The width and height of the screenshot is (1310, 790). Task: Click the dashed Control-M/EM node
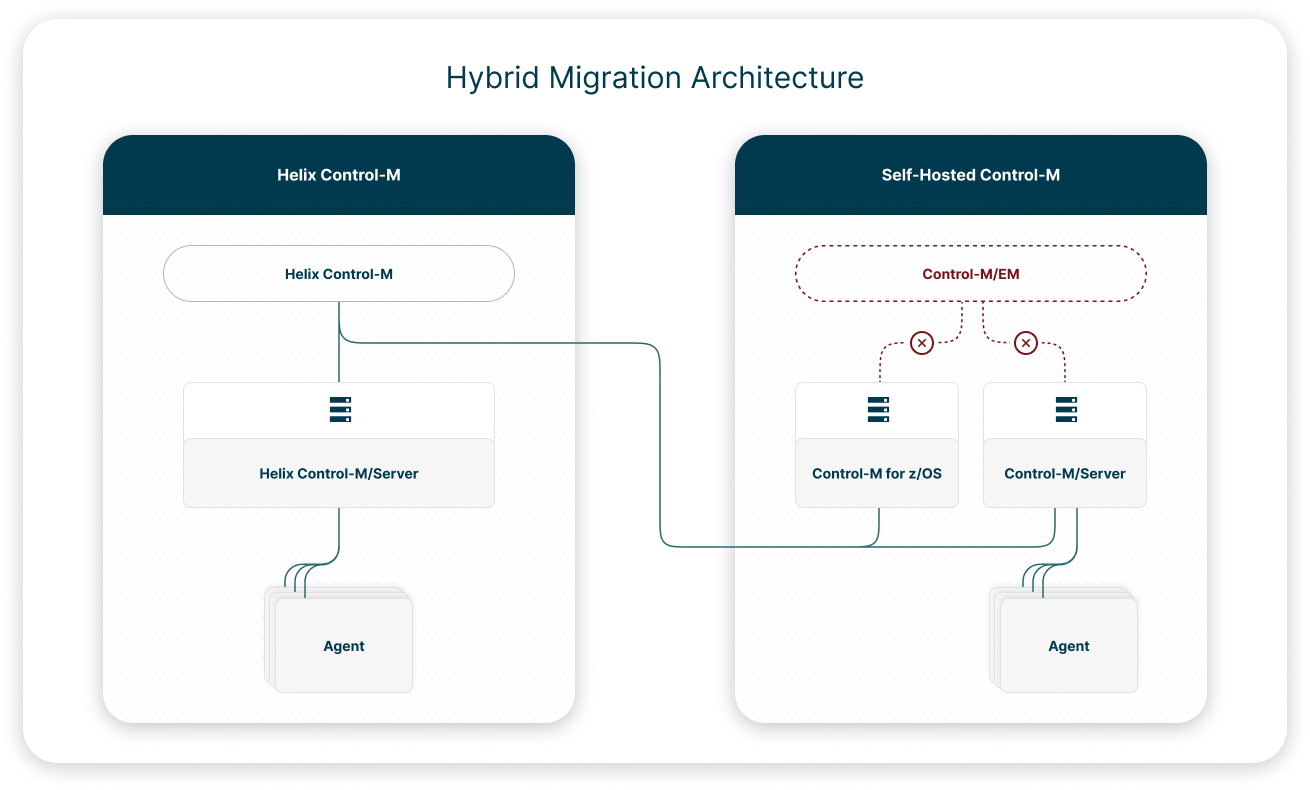[970, 273]
